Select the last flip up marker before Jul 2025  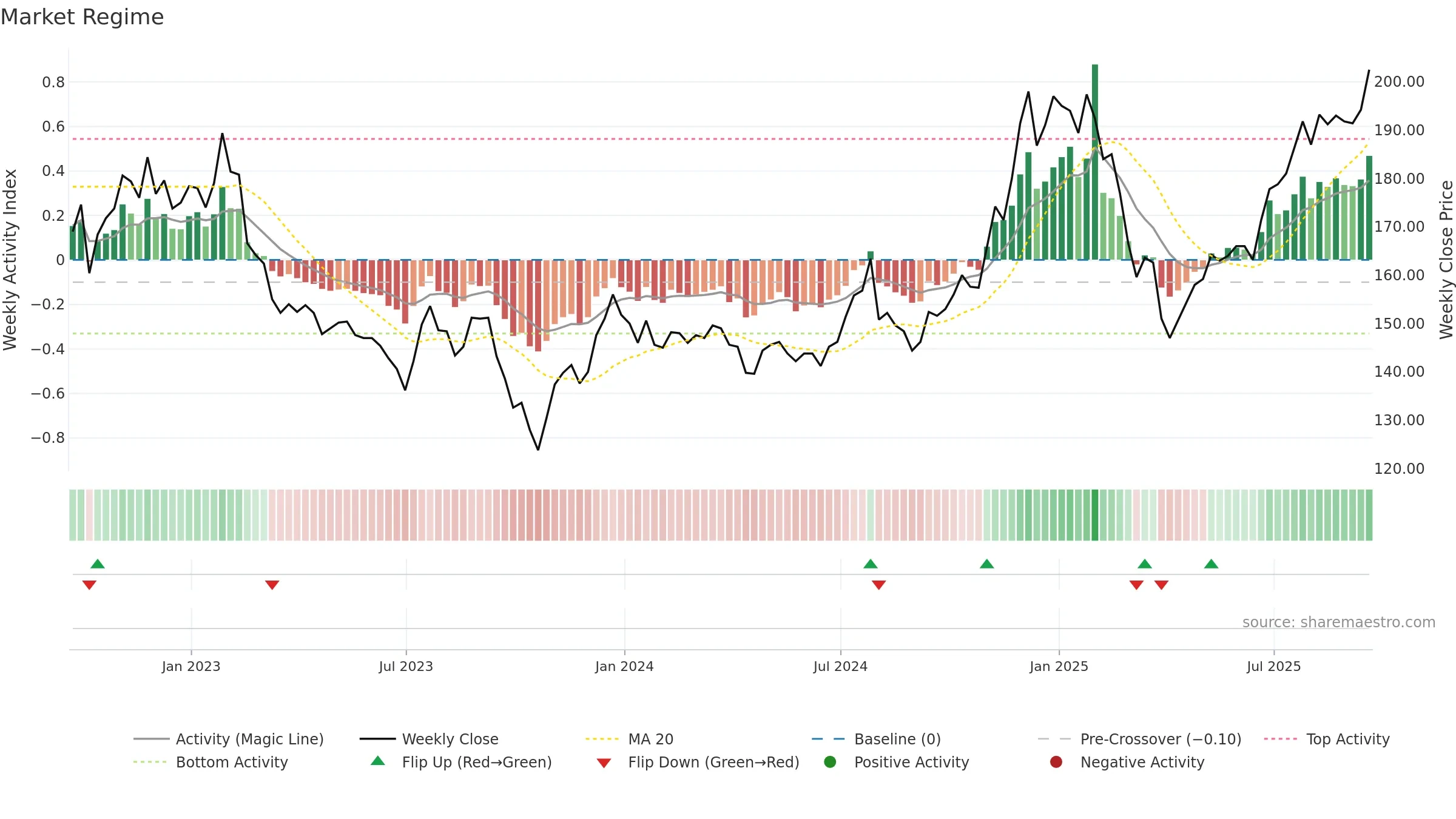(x=1212, y=564)
